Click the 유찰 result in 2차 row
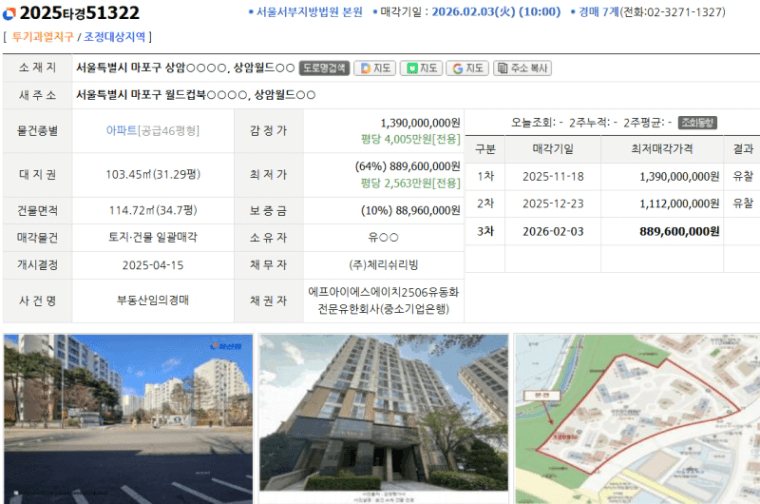The width and height of the screenshot is (760, 504). point(743,204)
